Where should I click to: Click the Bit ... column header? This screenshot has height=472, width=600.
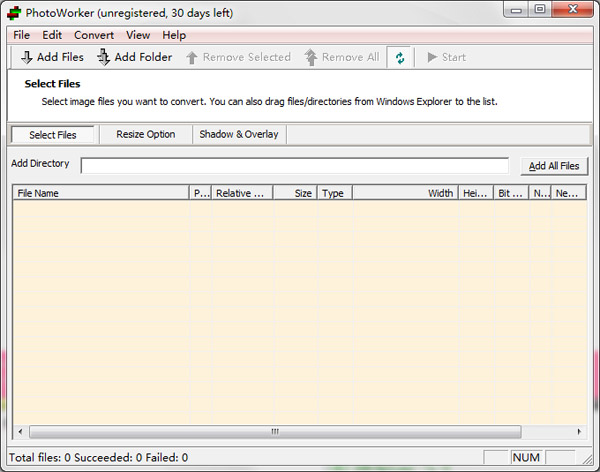[x=511, y=193]
